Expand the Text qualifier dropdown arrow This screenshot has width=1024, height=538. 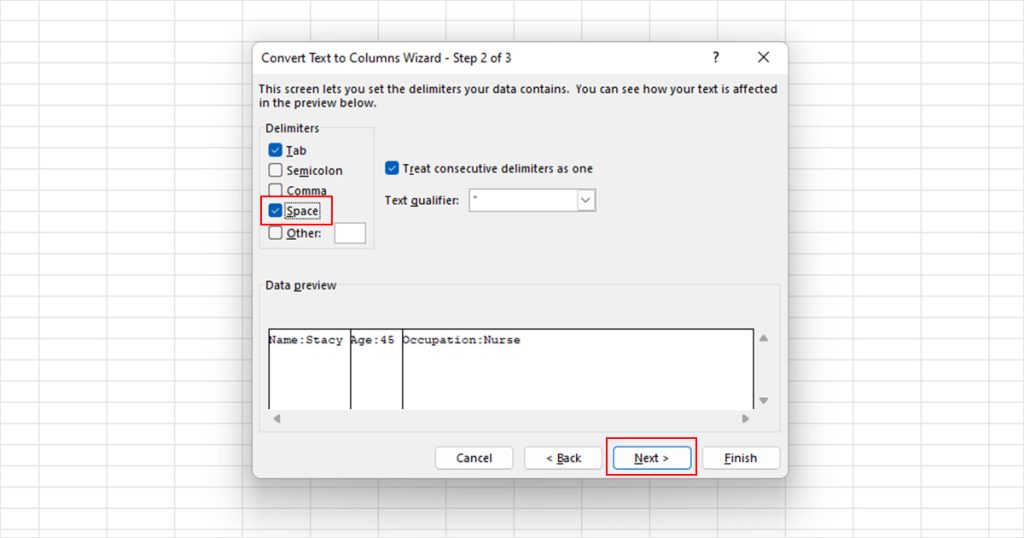pos(586,200)
